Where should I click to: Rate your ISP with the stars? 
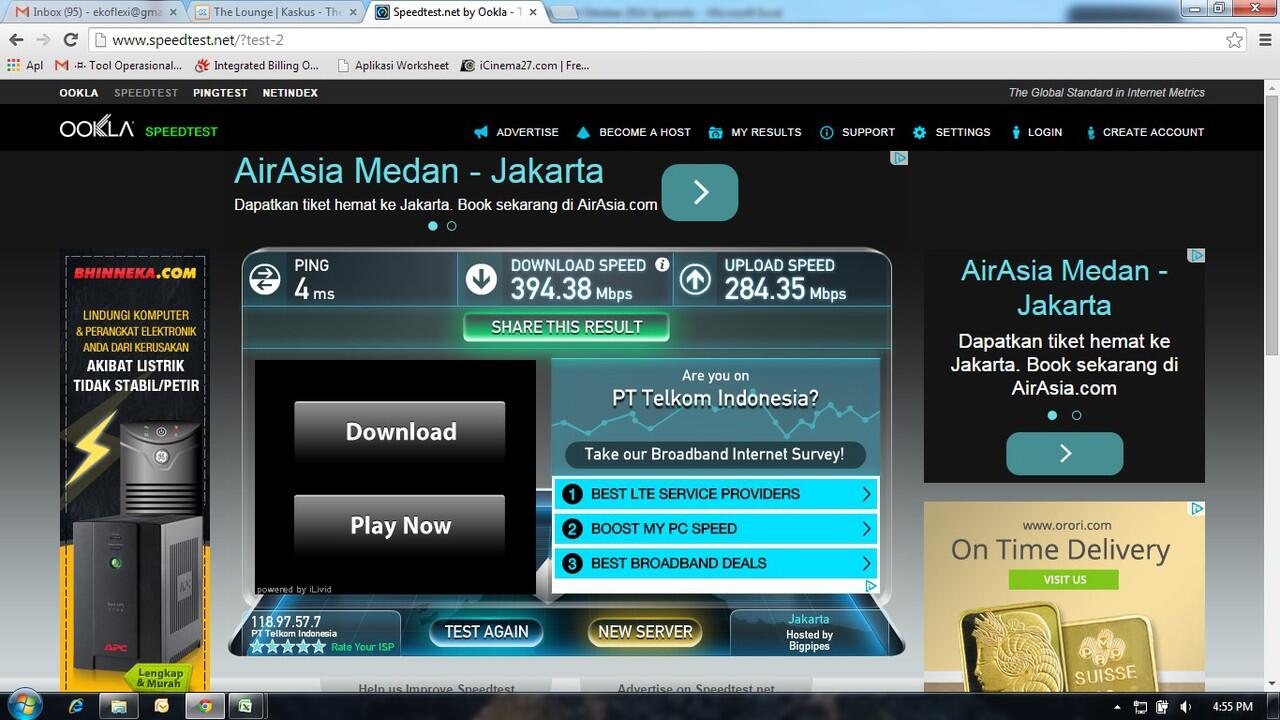click(288, 647)
